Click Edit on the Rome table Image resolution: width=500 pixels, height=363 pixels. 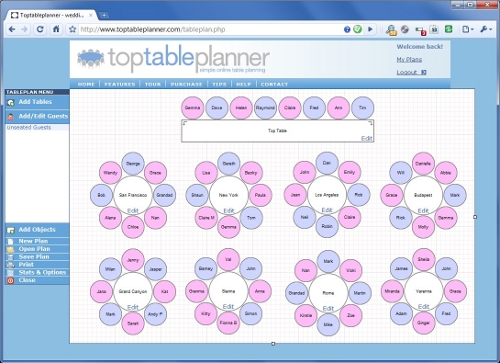[x=328, y=308]
